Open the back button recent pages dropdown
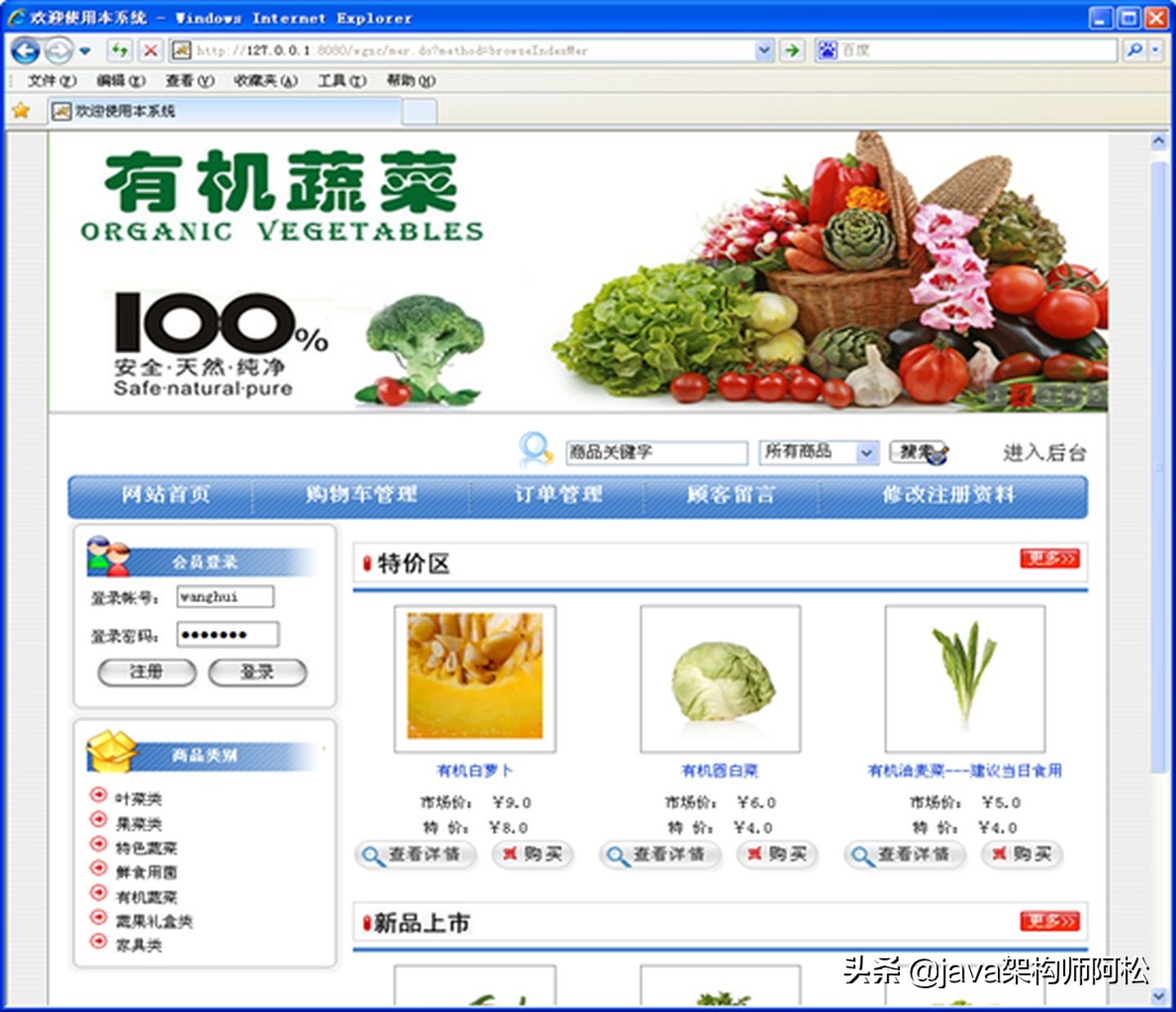This screenshot has height=1012, width=1176. tap(84, 50)
